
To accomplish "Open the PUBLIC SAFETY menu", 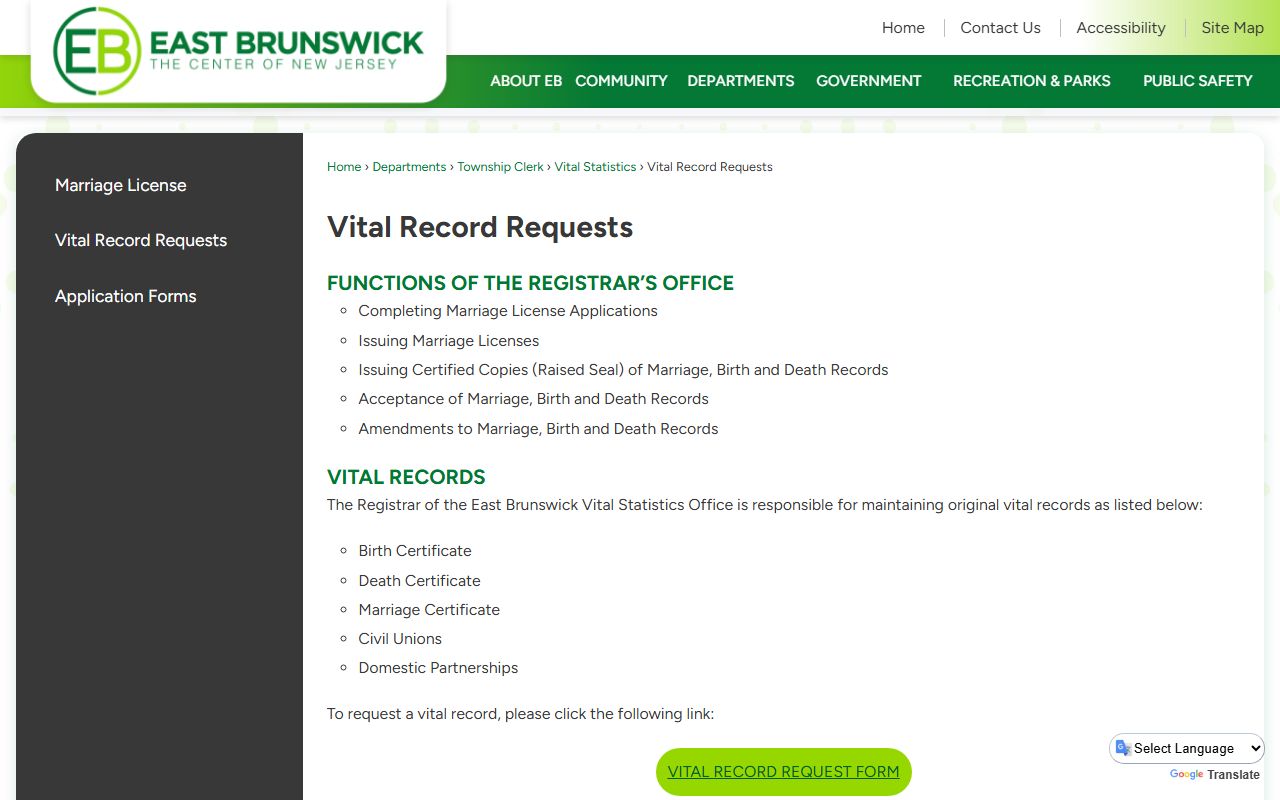I will (1198, 81).
